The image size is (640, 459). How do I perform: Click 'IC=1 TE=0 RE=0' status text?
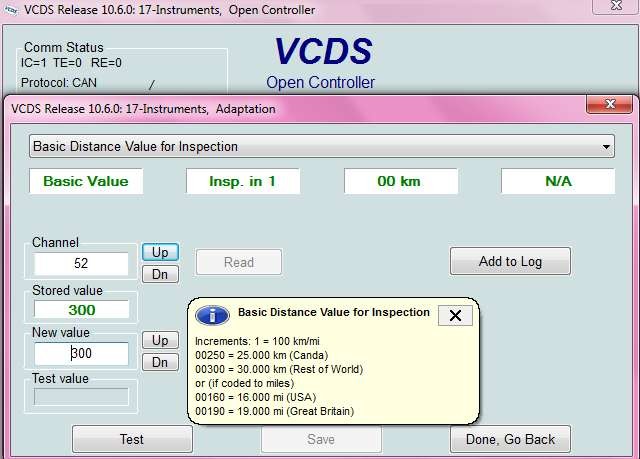coord(71,63)
